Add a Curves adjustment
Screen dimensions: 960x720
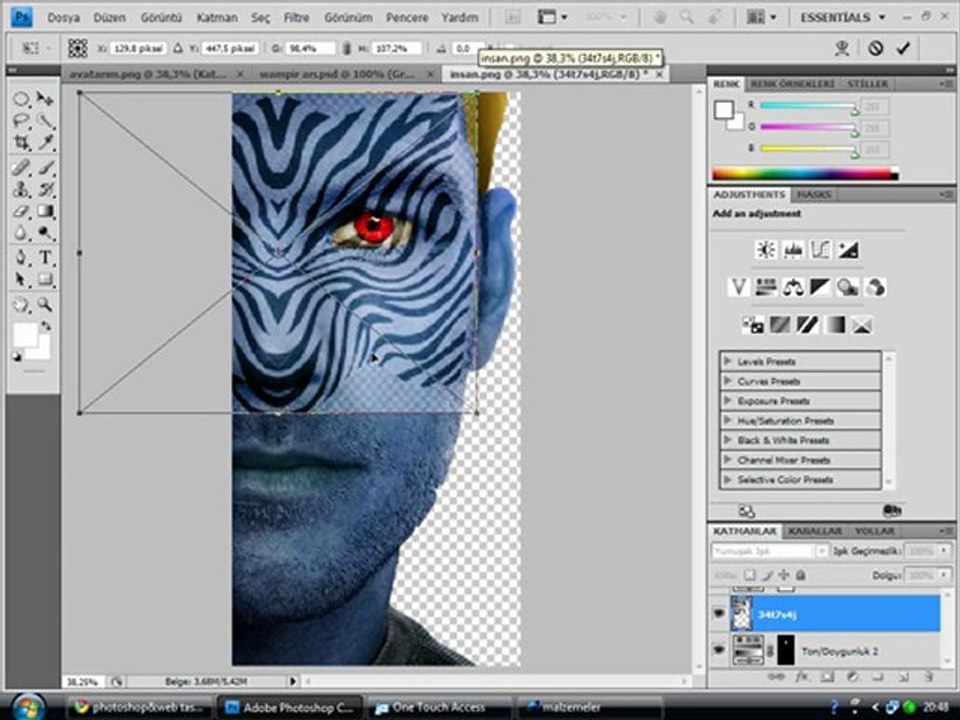tap(820, 250)
